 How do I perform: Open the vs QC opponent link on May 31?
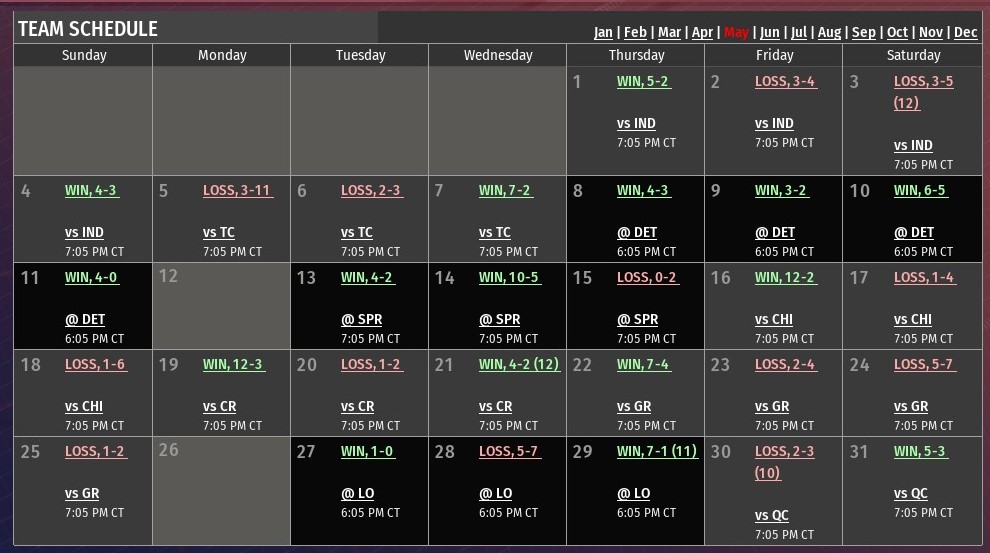(912, 494)
